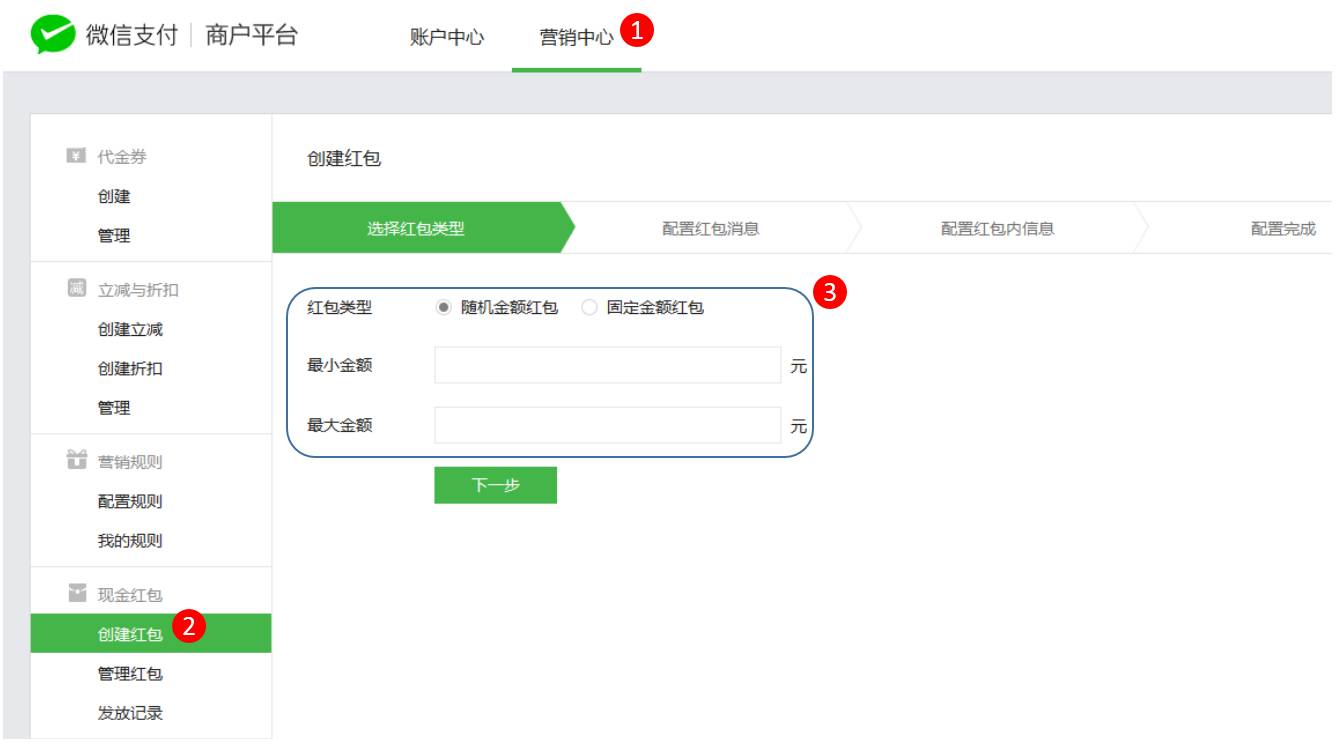Click the 红包类型 label
This screenshot has width=1338, height=755.
340,308
